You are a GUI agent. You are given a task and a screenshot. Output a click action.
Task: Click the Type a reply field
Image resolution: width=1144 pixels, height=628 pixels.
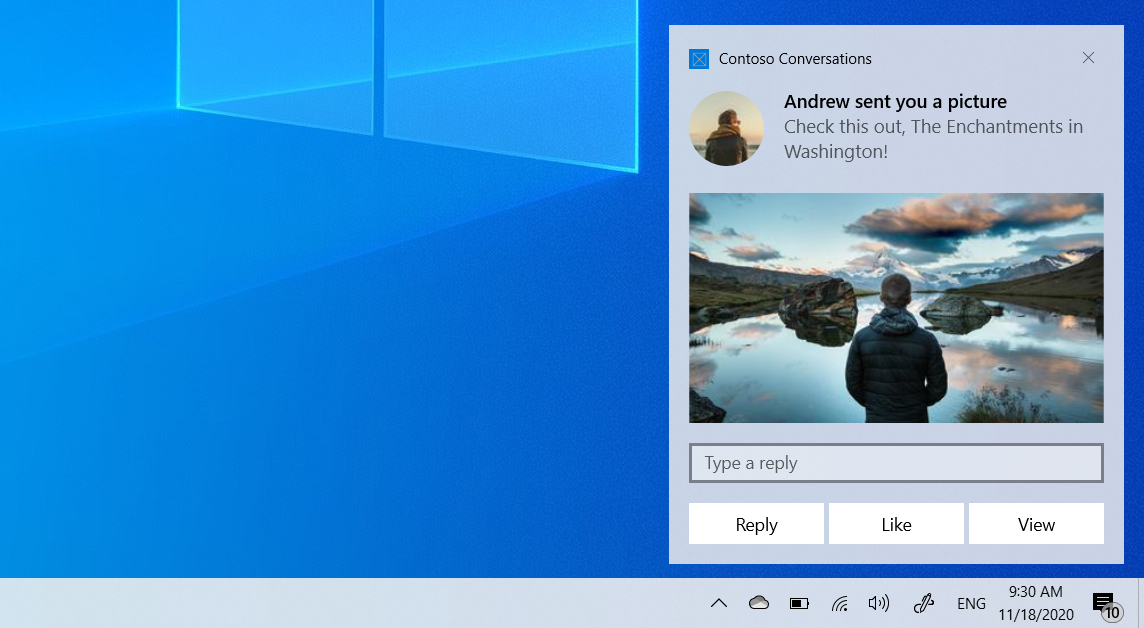pyautogui.click(x=896, y=463)
